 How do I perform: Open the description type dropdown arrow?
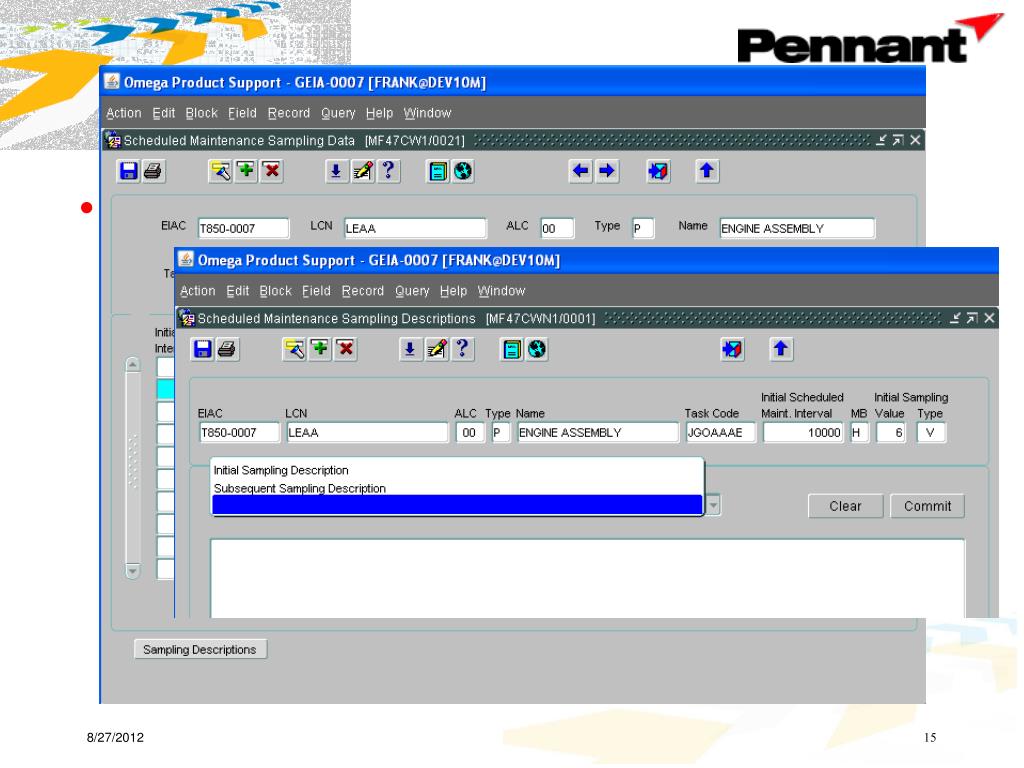pyautogui.click(x=713, y=505)
